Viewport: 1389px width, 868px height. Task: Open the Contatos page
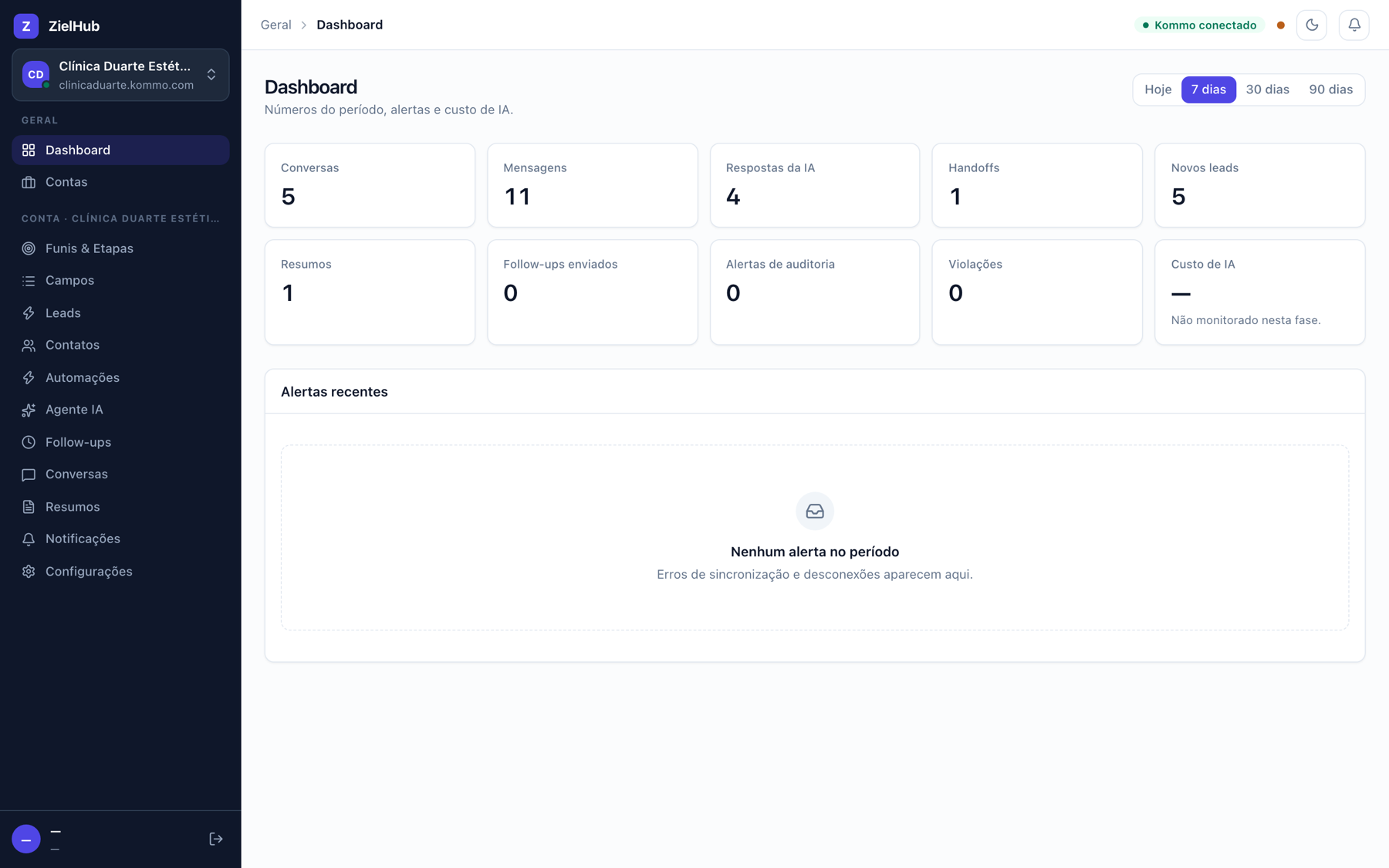[x=120, y=346]
